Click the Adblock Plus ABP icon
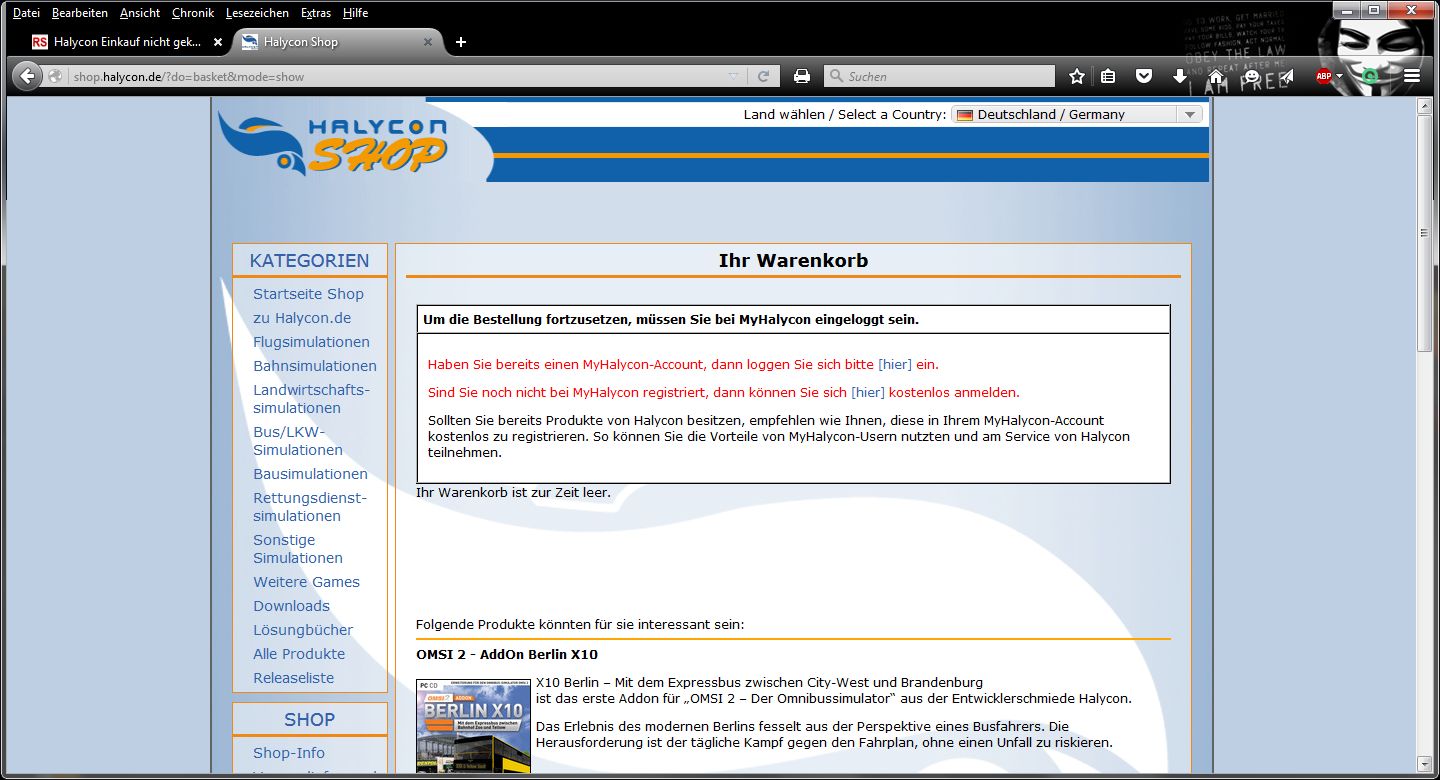The image size is (1440, 780). point(1323,76)
